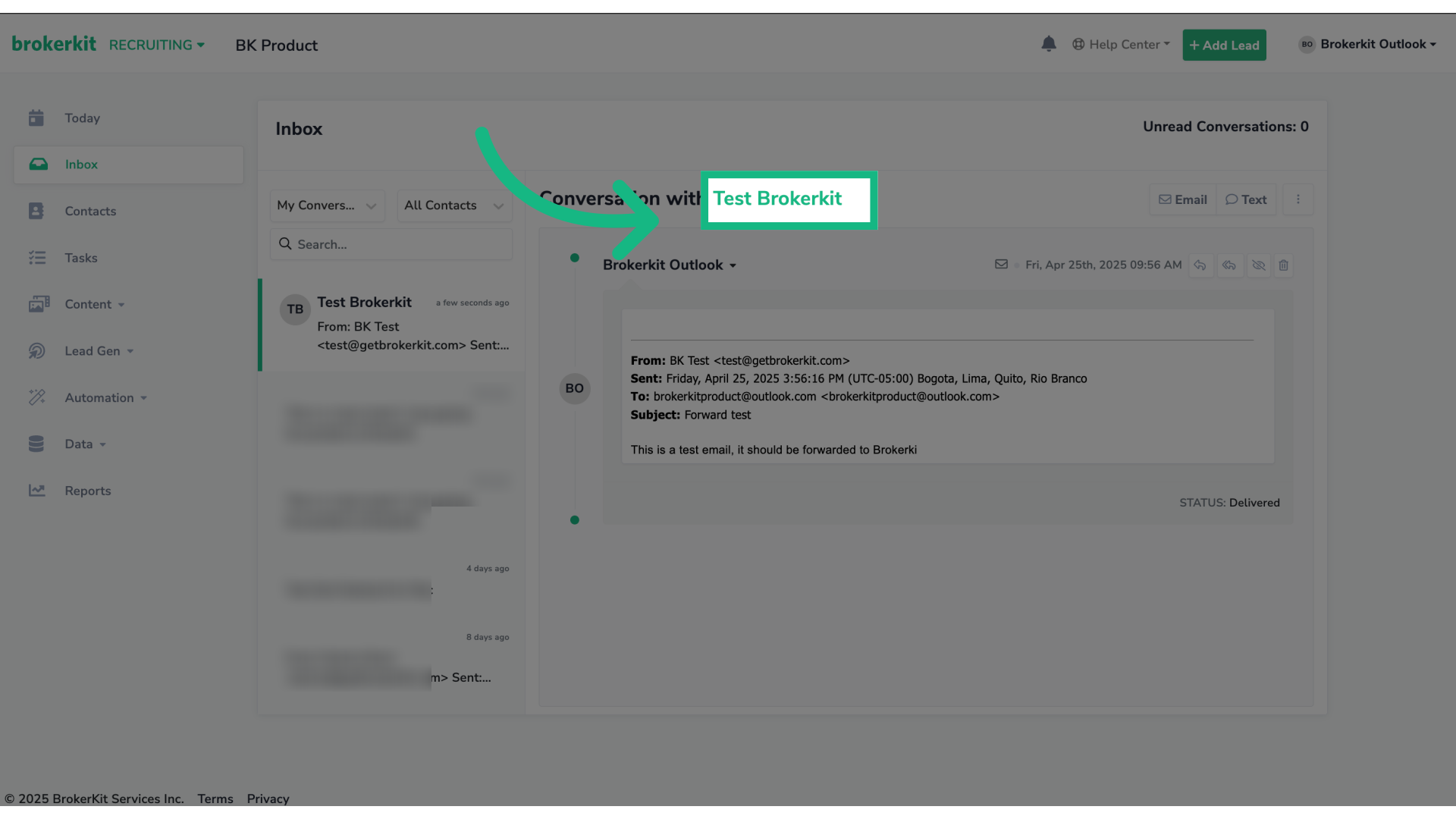Click the Lead Gen signal icon
Image resolution: width=1456 pixels, height=819 pixels.
tap(37, 351)
